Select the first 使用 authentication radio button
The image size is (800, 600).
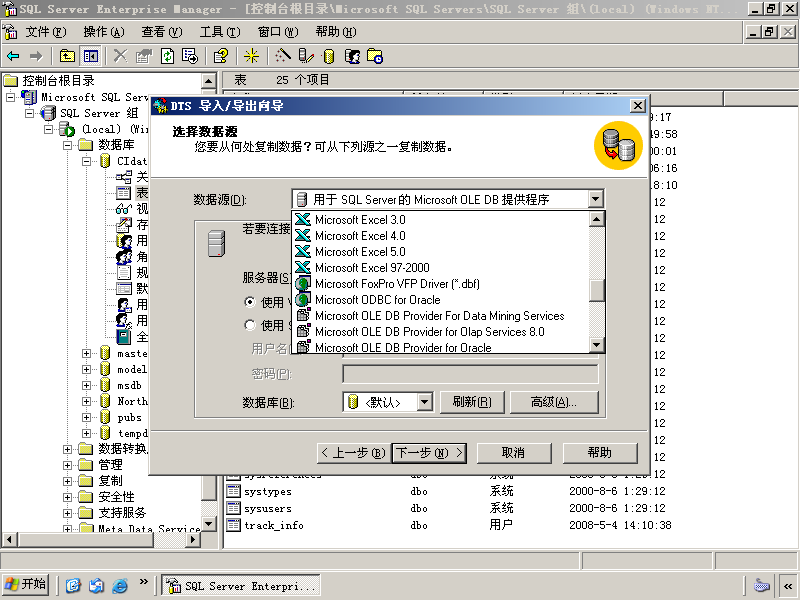pos(249,302)
